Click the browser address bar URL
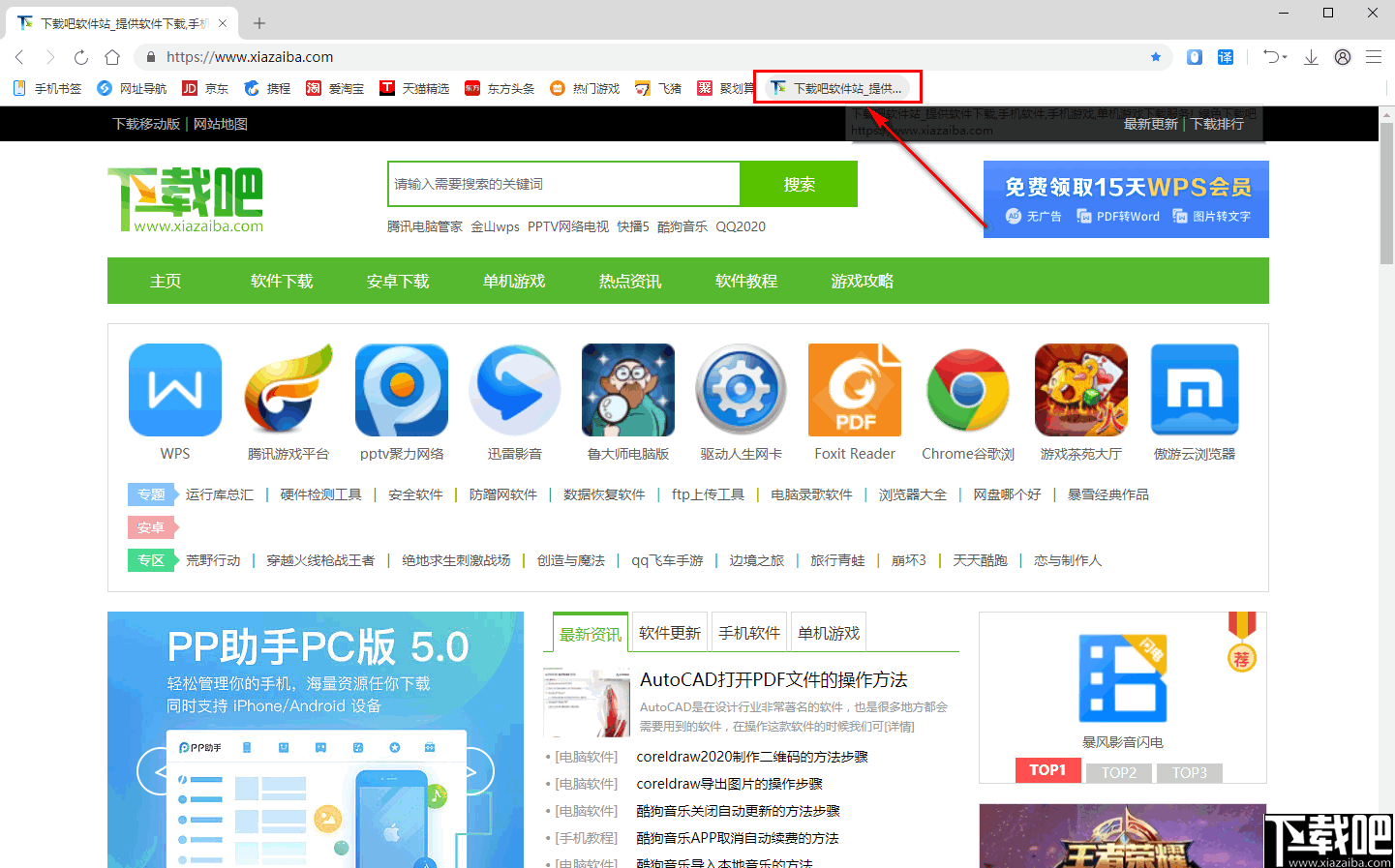 coord(250,57)
